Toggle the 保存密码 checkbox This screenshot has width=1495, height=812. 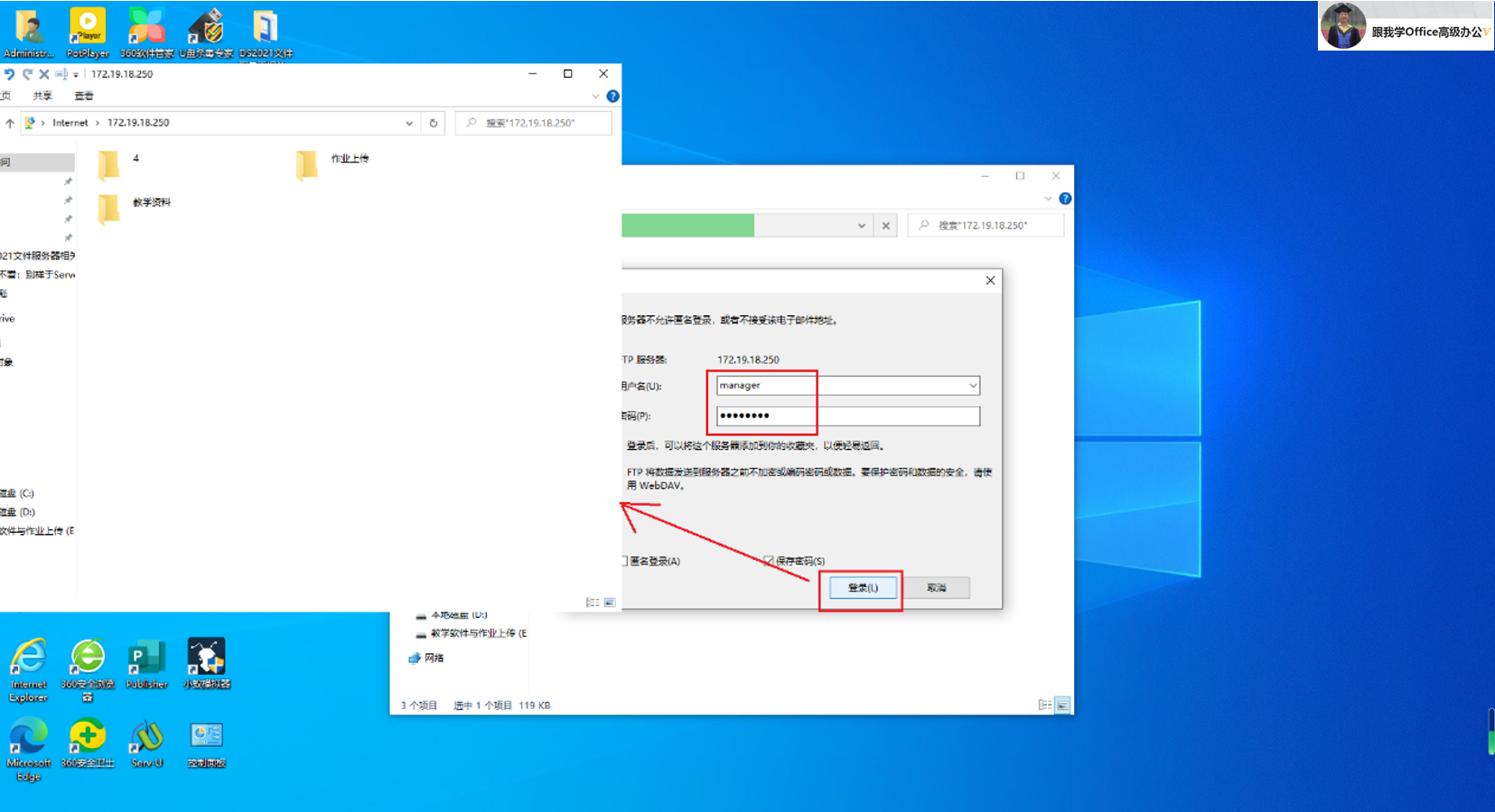(768, 561)
